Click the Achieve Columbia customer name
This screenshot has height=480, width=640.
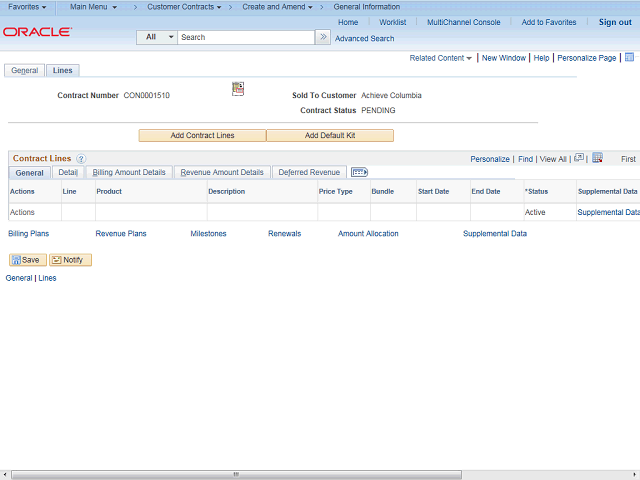(x=391, y=96)
